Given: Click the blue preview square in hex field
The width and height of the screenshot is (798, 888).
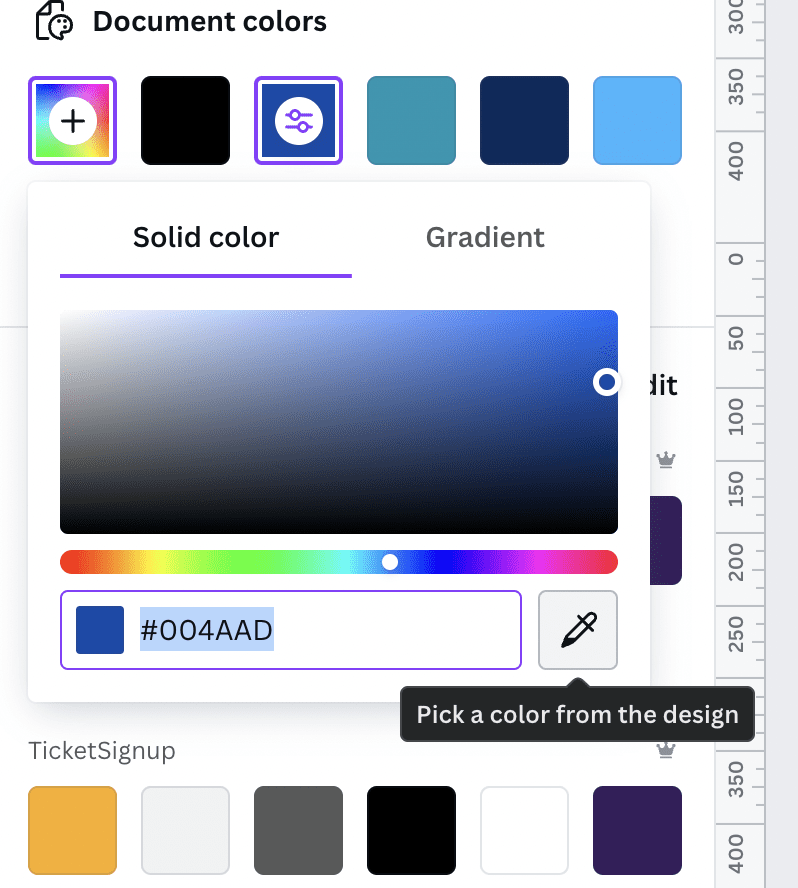Looking at the screenshot, I should click(x=100, y=630).
